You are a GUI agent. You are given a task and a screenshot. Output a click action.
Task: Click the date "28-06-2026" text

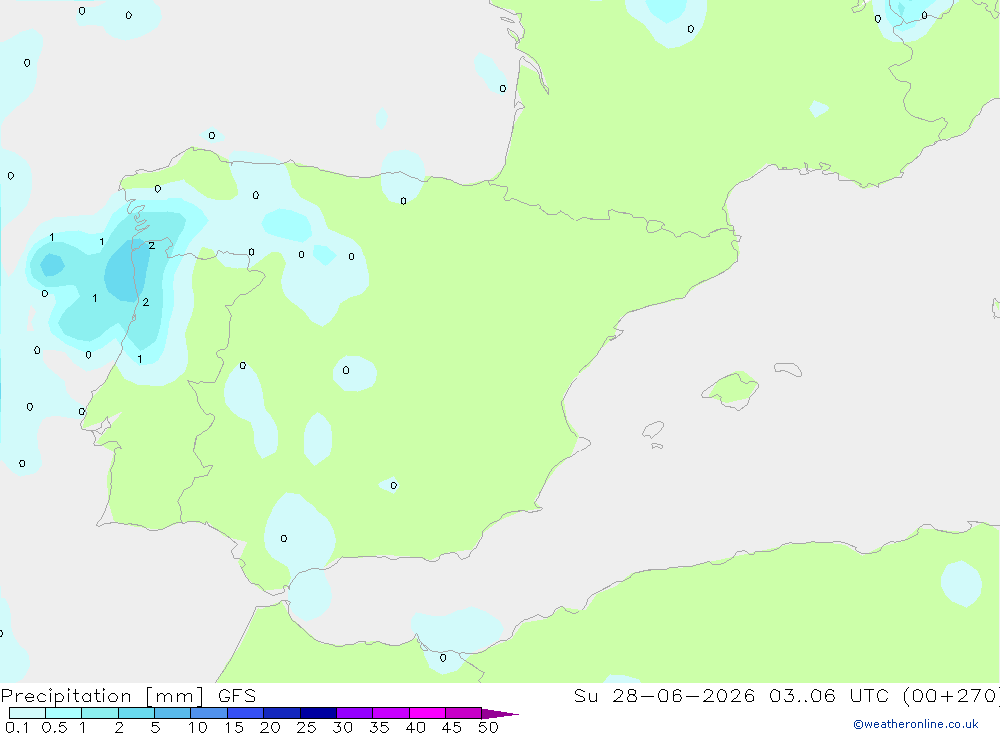[x=683, y=695]
